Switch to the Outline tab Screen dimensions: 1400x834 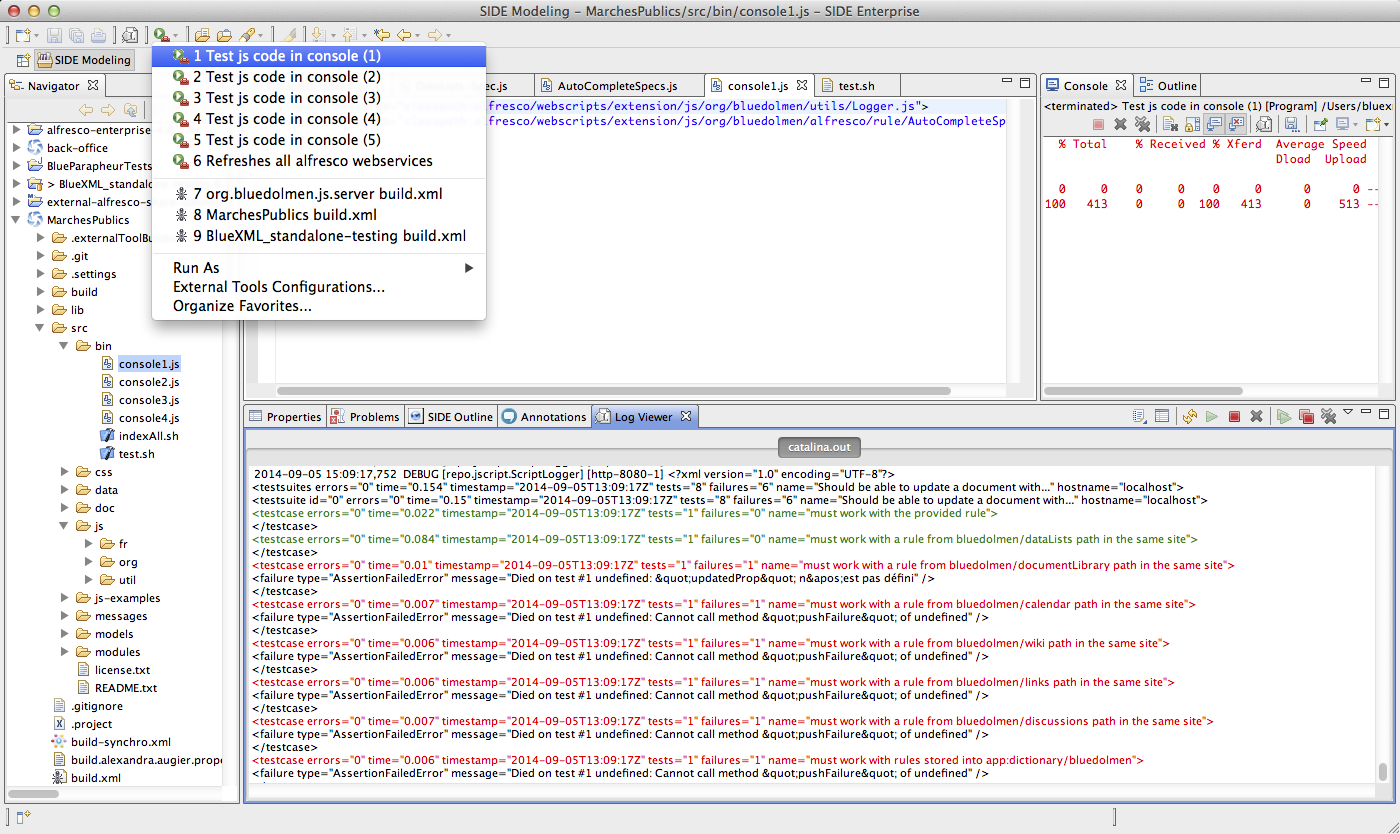1168,86
